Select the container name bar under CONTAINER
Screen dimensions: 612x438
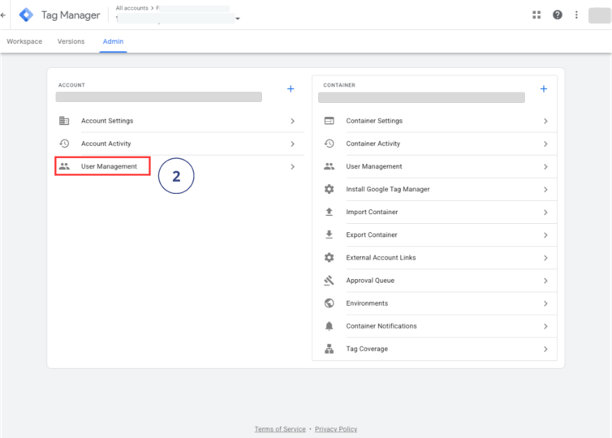tap(421, 97)
